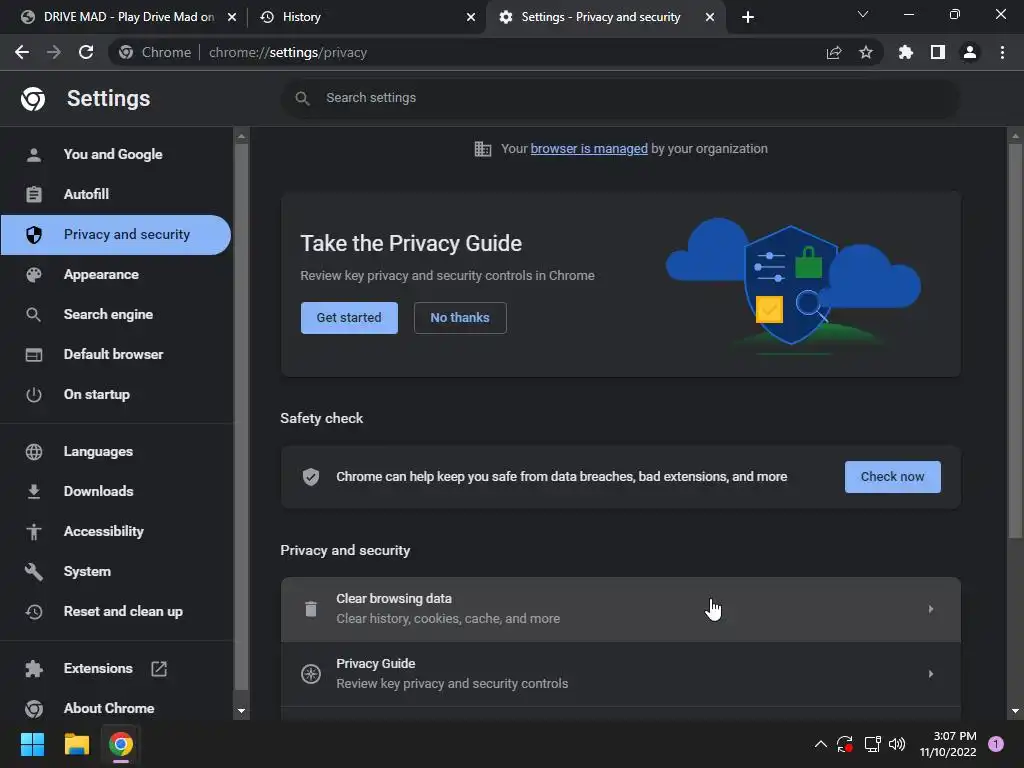1024x768 pixels.
Task: Close the DRIVE MAD tab
Action: pyautogui.click(x=232, y=17)
